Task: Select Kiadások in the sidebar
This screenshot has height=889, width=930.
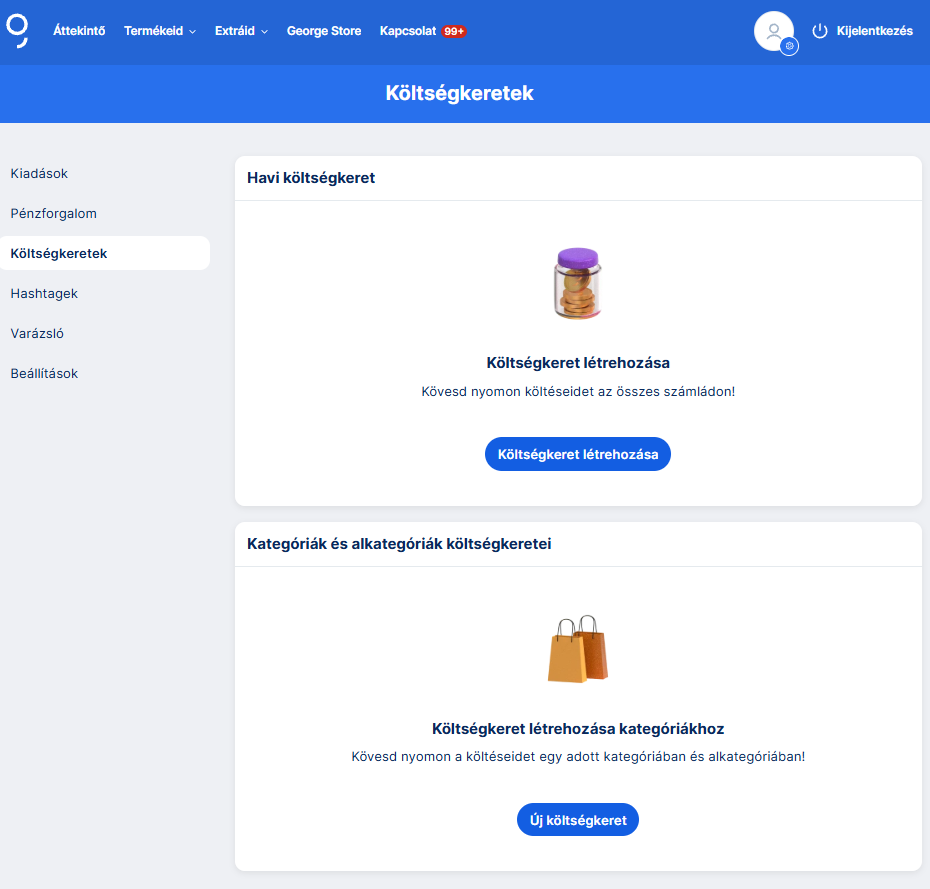Action: (39, 174)
